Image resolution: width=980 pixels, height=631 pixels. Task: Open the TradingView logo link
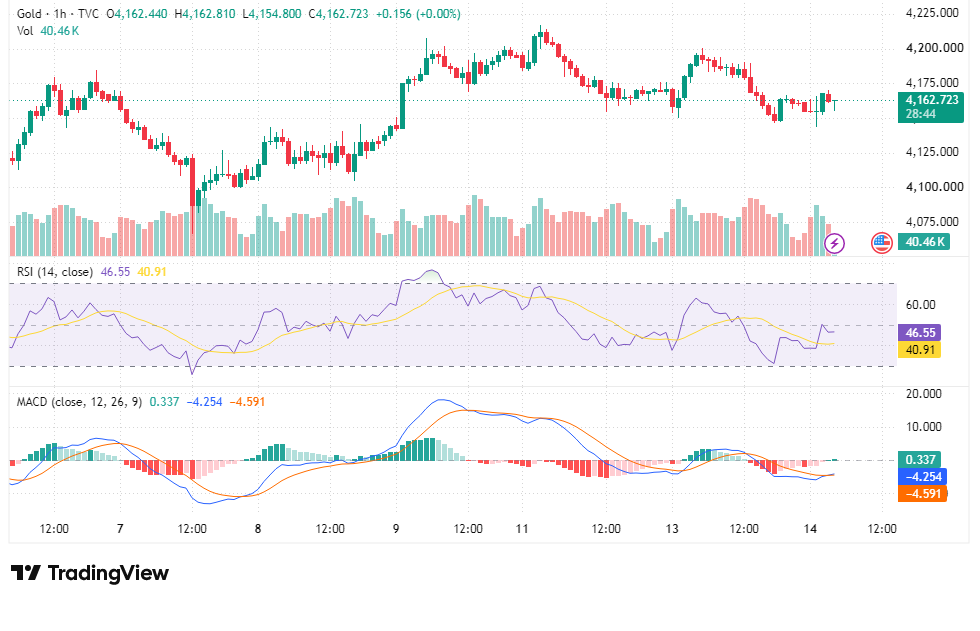click(90, 573)
